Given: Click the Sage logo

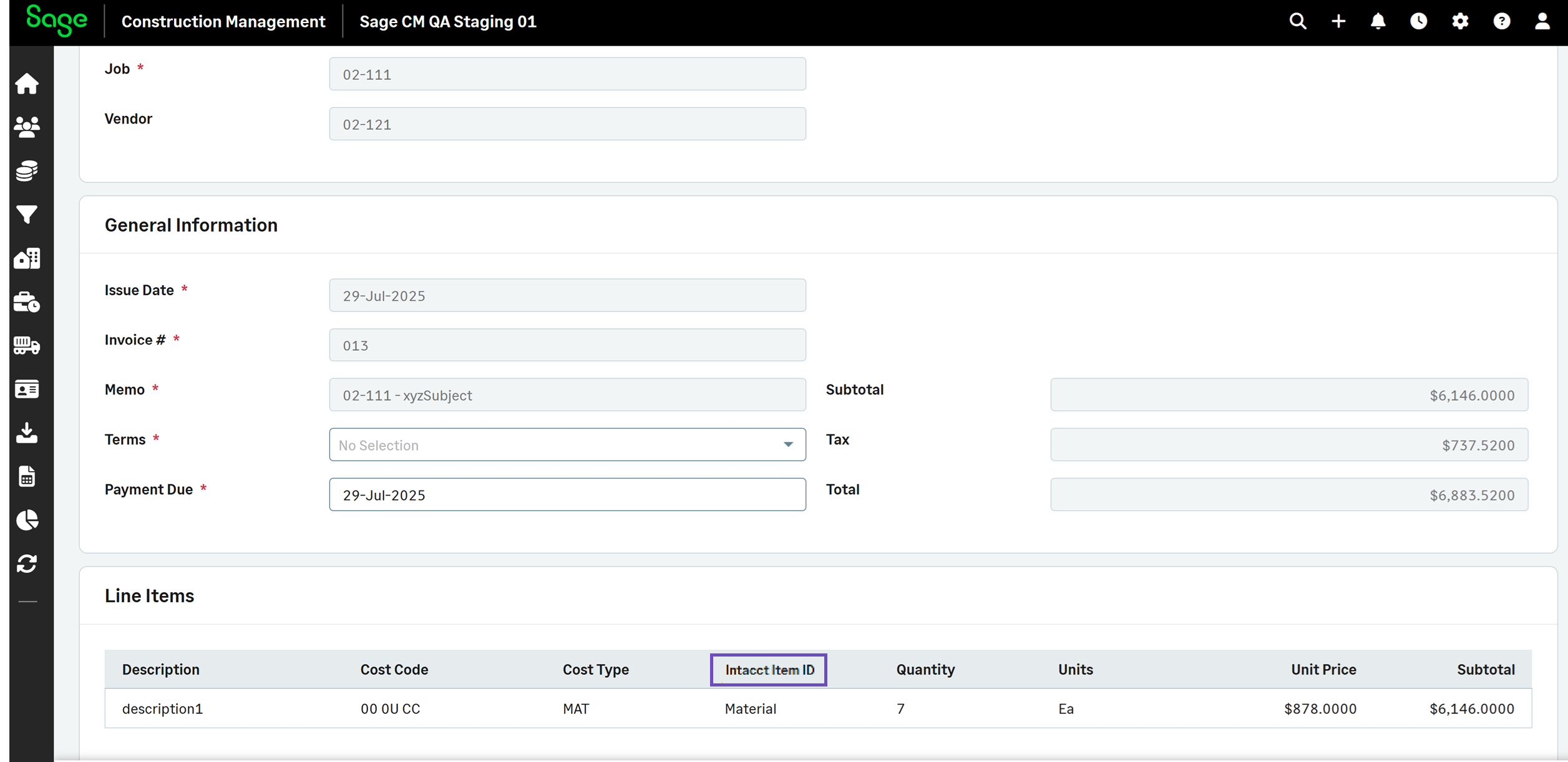Looking at the screenshot, I should click(x=57, y=21).
